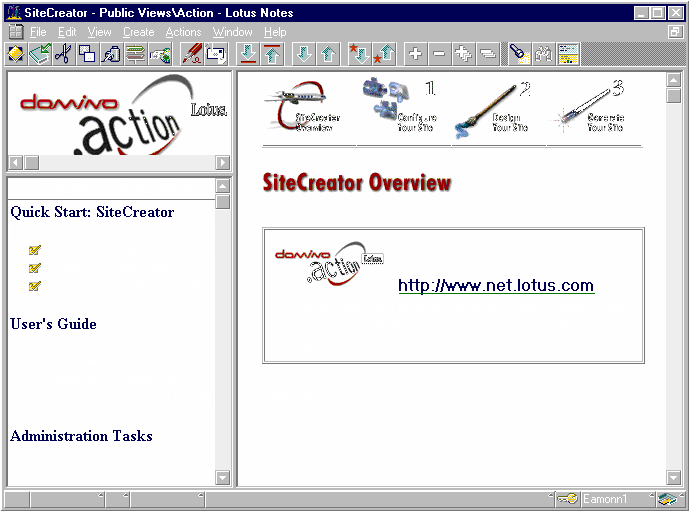Image resolution: width=690 pixels, height=512 pixels.
Task: Click the mail tray icon in the status bar
Action: [668, 499]
